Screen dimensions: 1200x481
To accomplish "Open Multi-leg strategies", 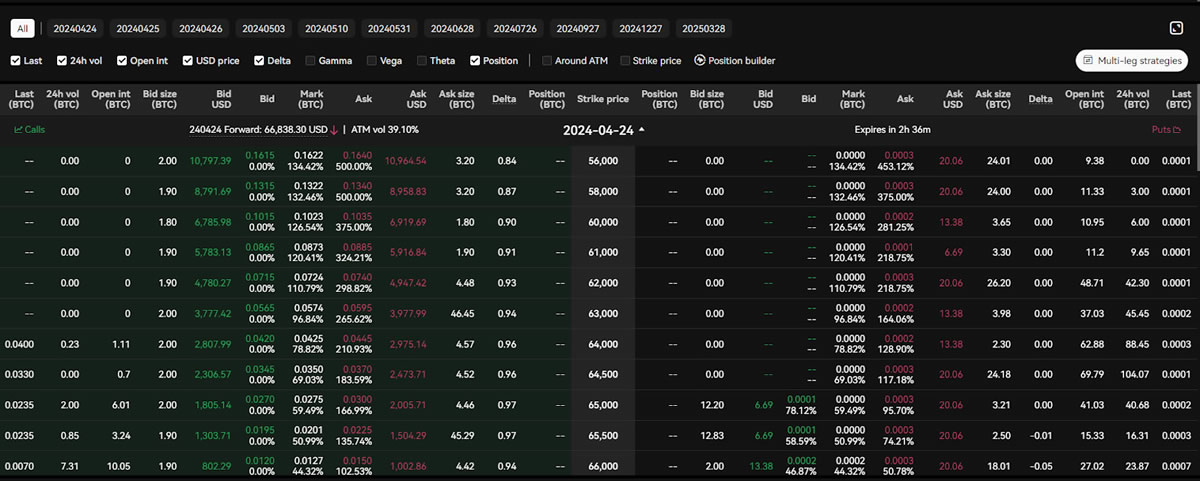I will pyautogui.click(x=1131, y=61).
